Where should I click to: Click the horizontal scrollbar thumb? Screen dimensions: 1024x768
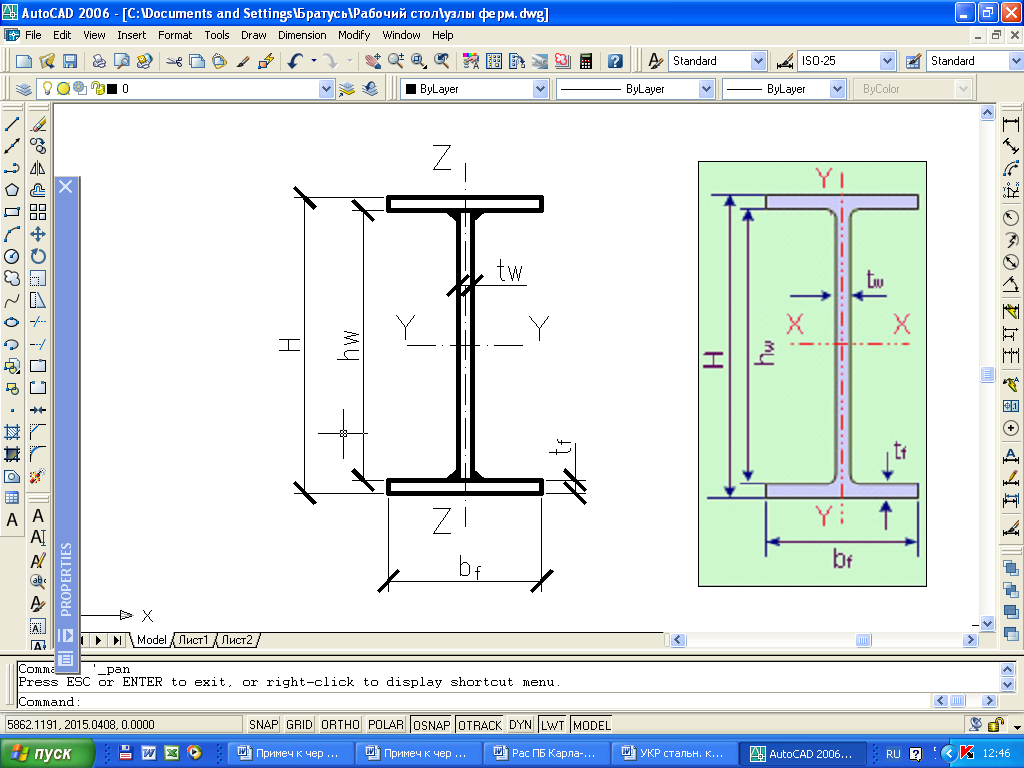863,640
